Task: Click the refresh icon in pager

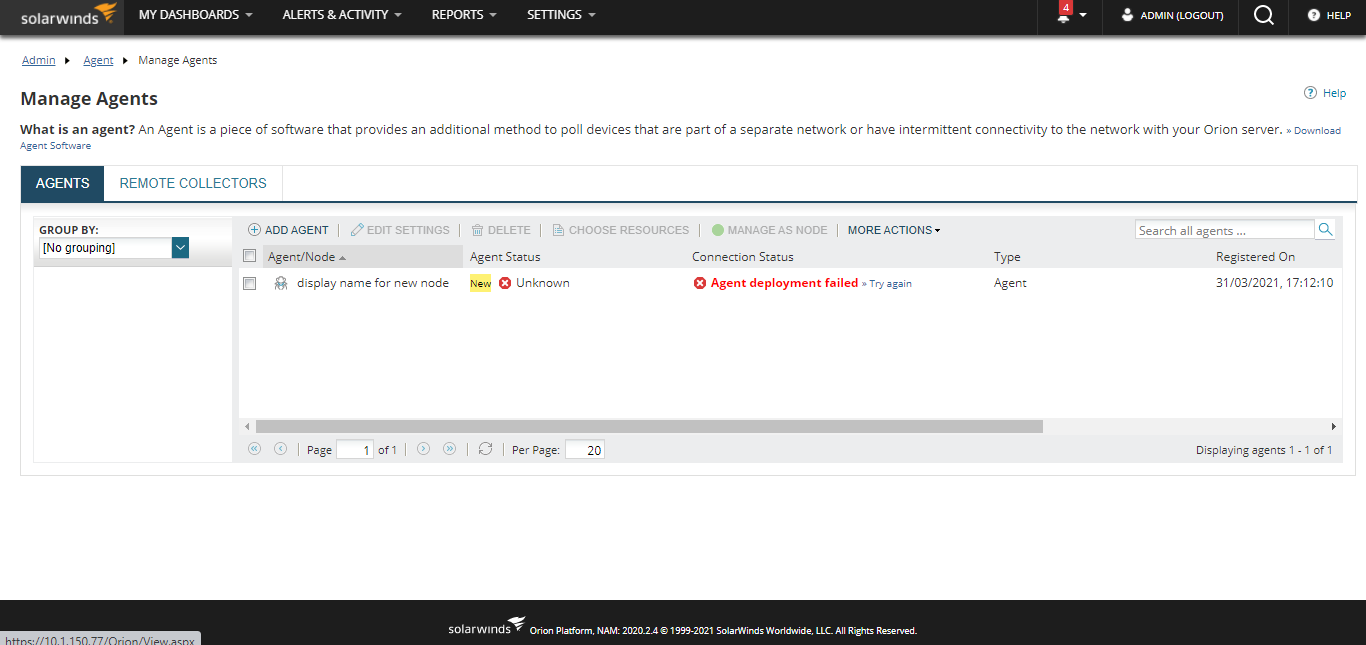Action: click(485, 450)
